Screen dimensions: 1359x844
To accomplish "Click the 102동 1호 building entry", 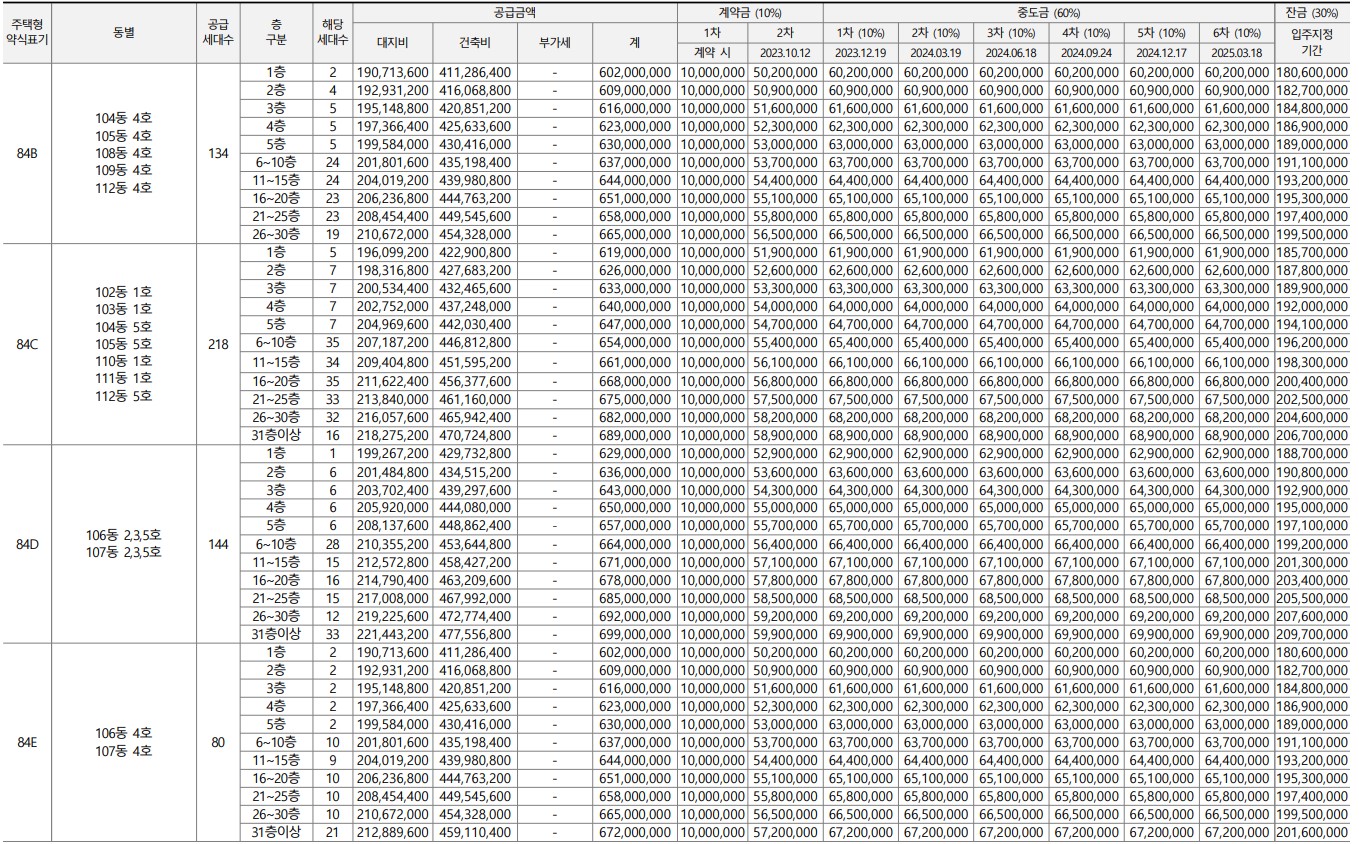I will click(x=123, y=291).
